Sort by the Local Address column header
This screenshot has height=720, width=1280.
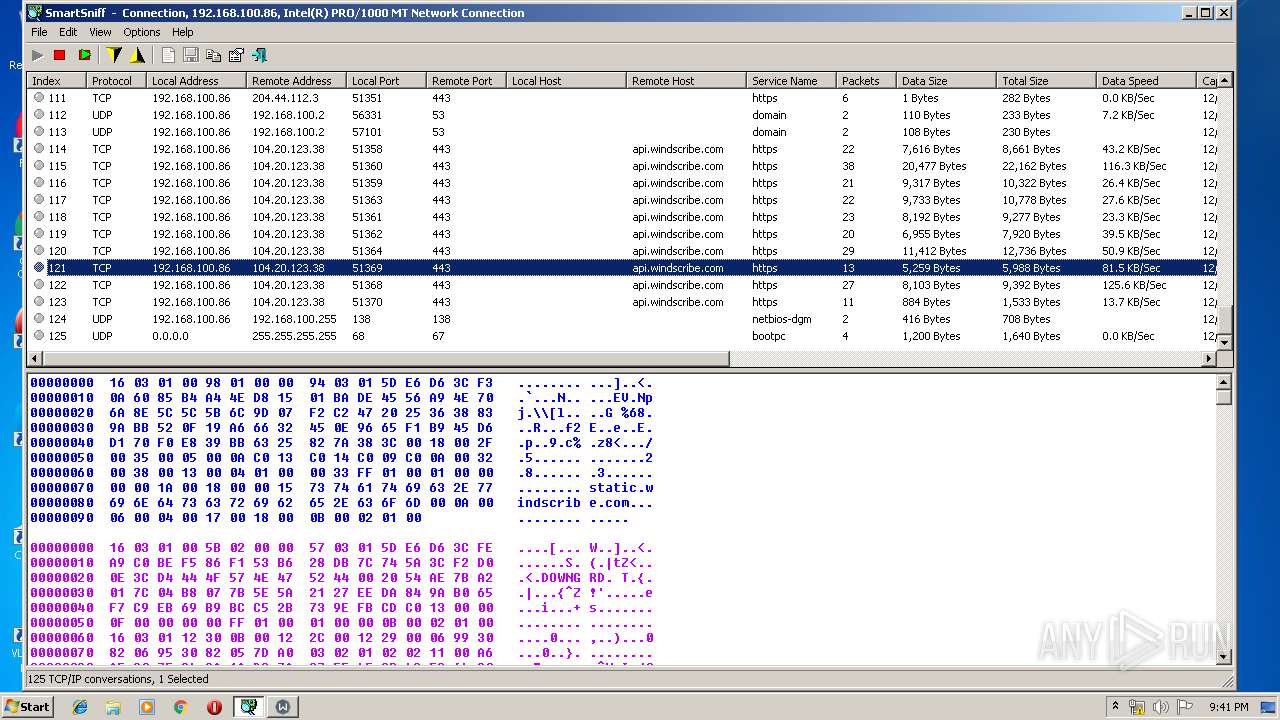point(196,81)
